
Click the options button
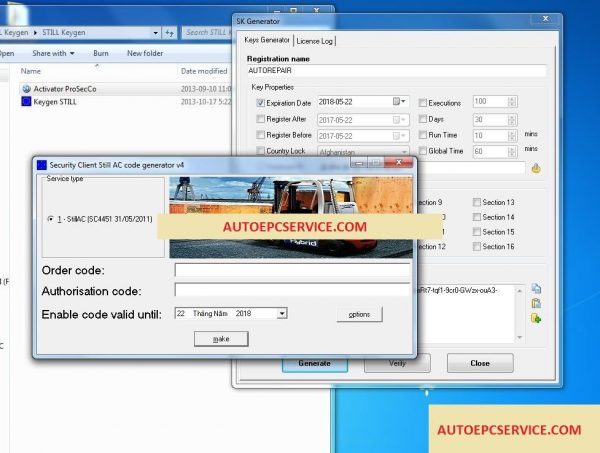(359, 314)
